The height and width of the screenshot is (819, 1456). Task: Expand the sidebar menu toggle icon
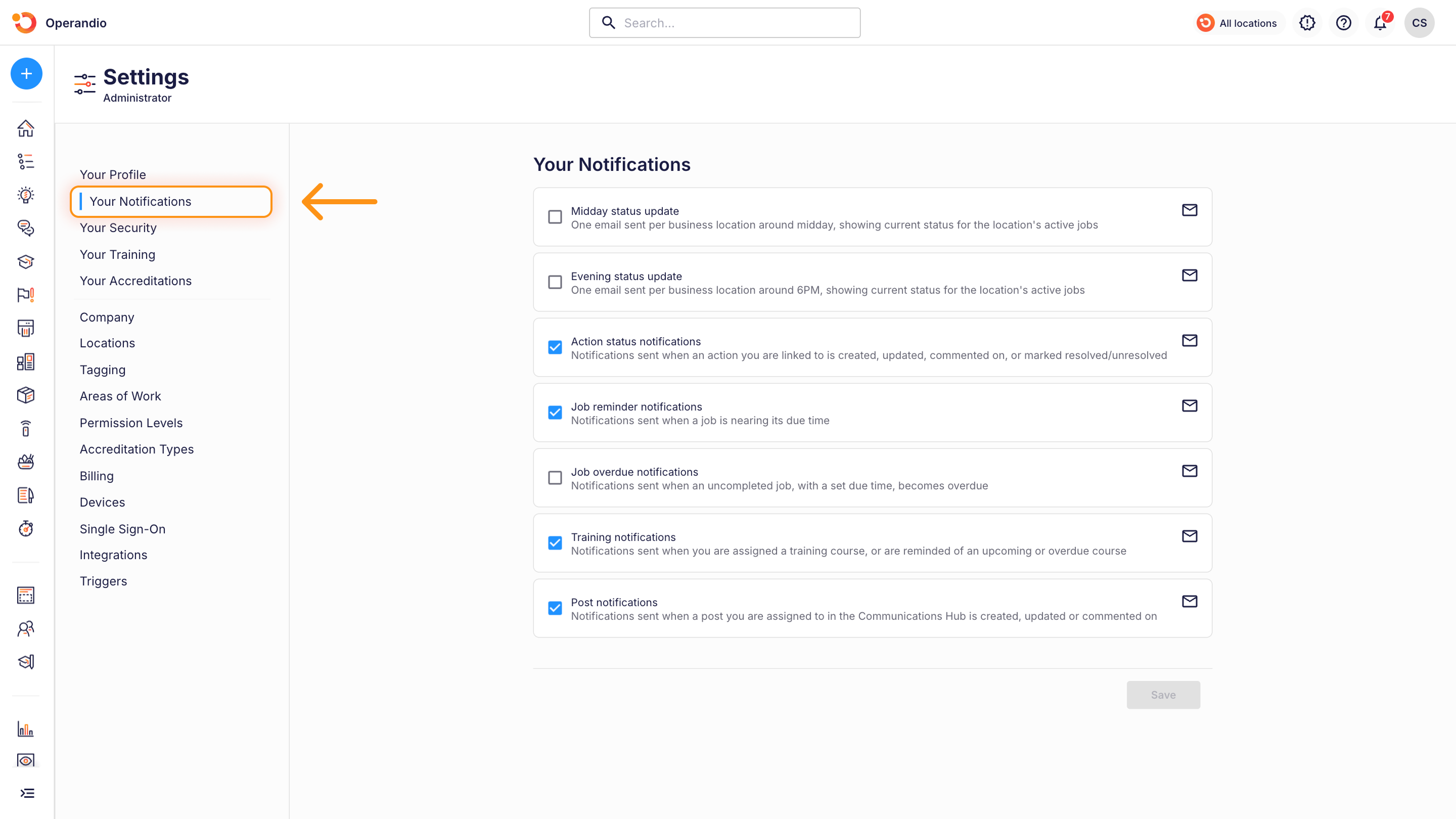tap(27, 794)
